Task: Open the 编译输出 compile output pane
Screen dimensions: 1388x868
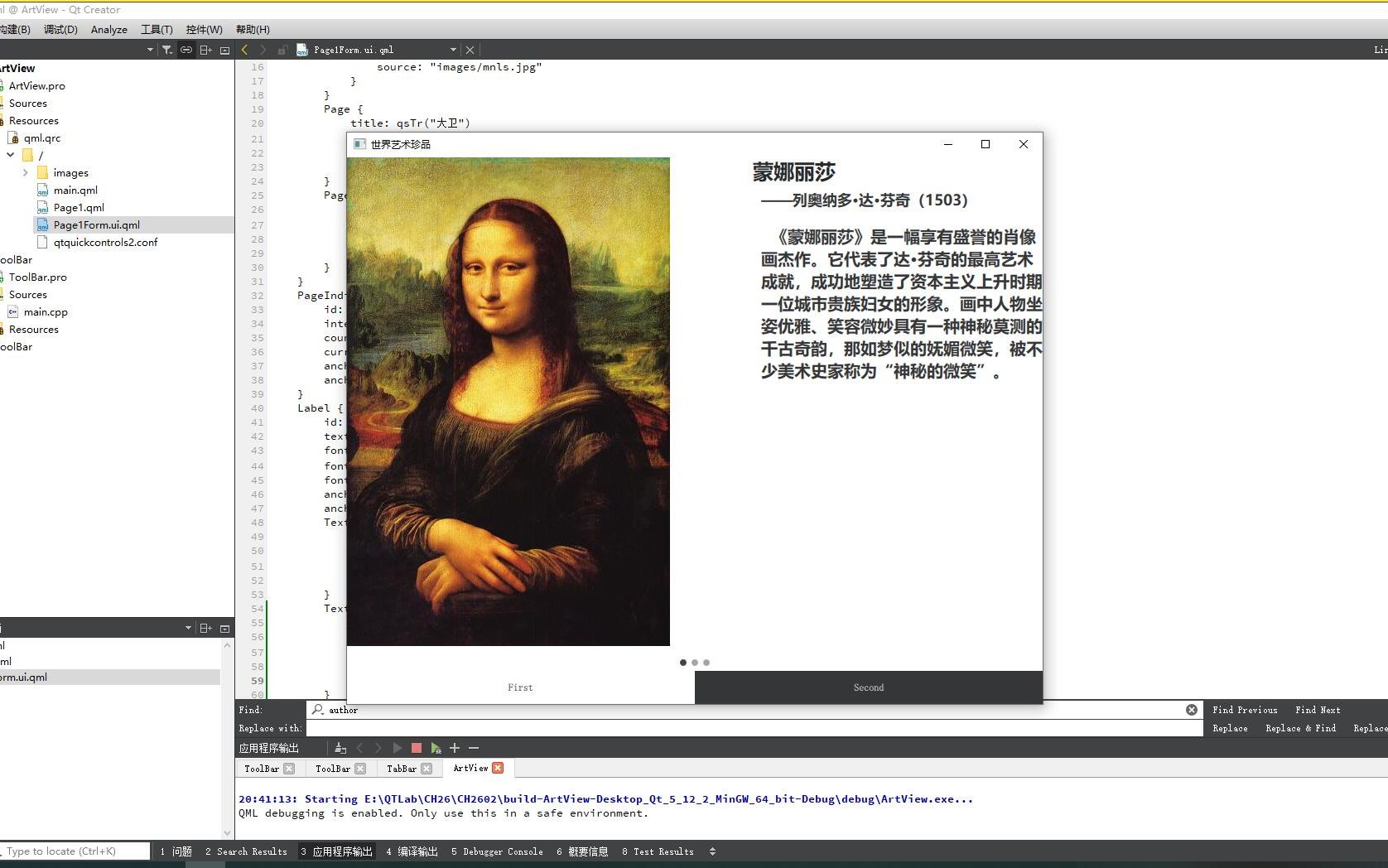Action: coord(412,851)
